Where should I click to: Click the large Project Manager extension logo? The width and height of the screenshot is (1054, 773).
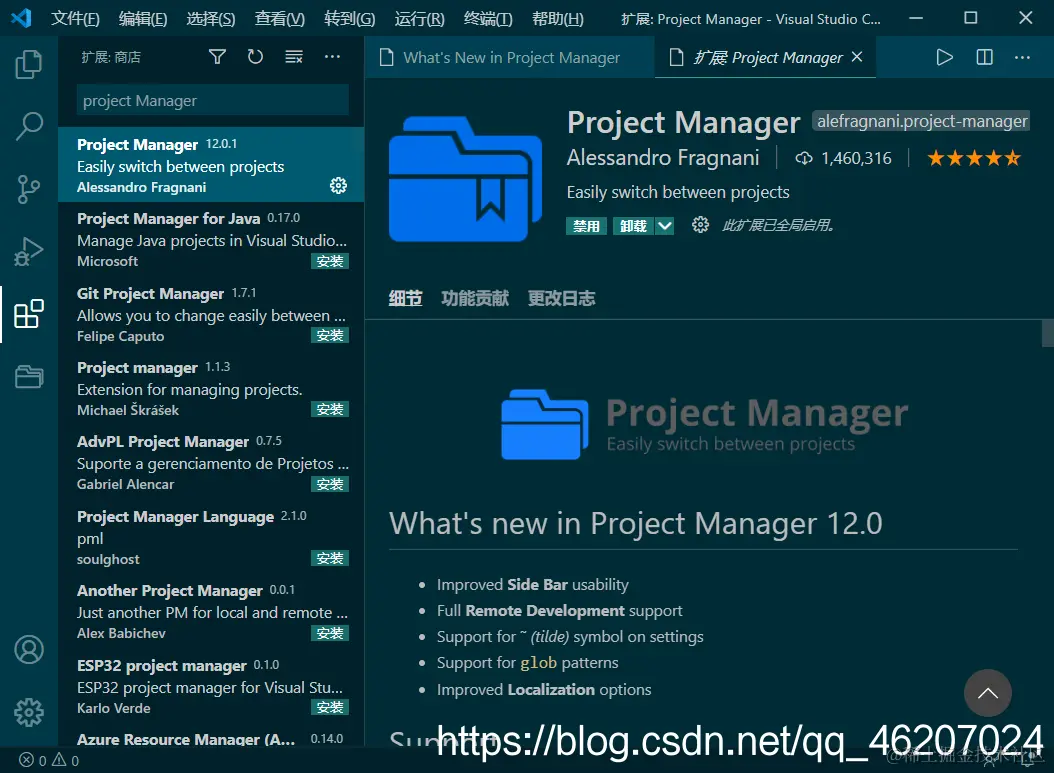coord(465,179)
